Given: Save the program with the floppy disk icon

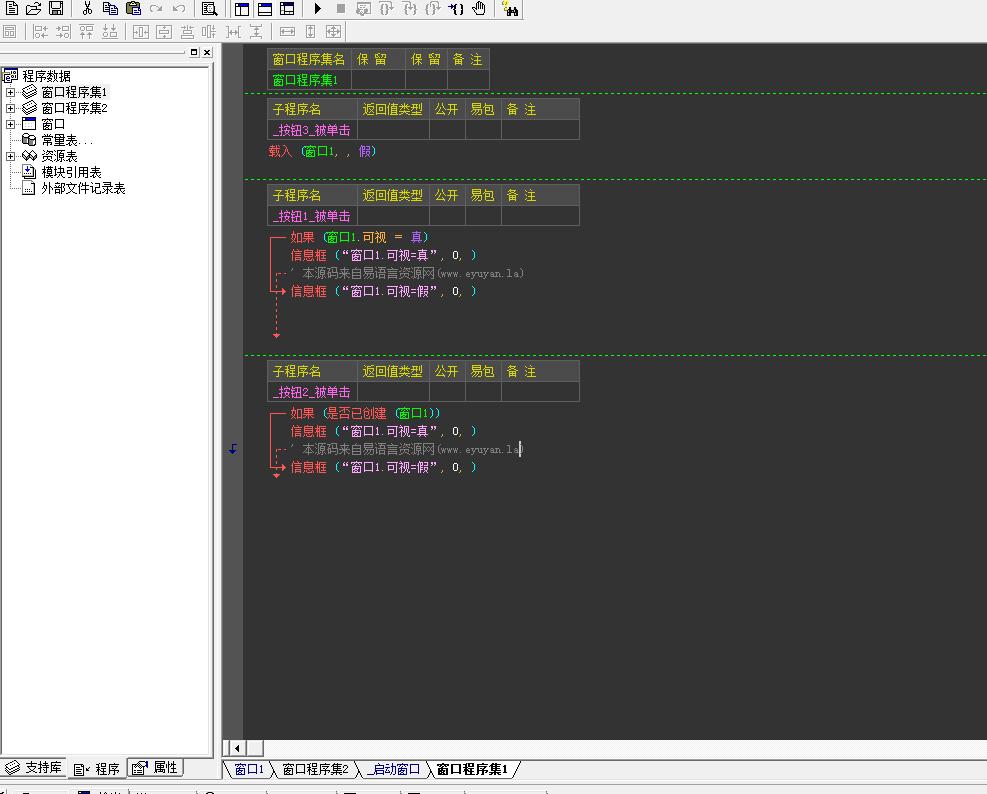Looking at the screenshot, I should [56, 8].
